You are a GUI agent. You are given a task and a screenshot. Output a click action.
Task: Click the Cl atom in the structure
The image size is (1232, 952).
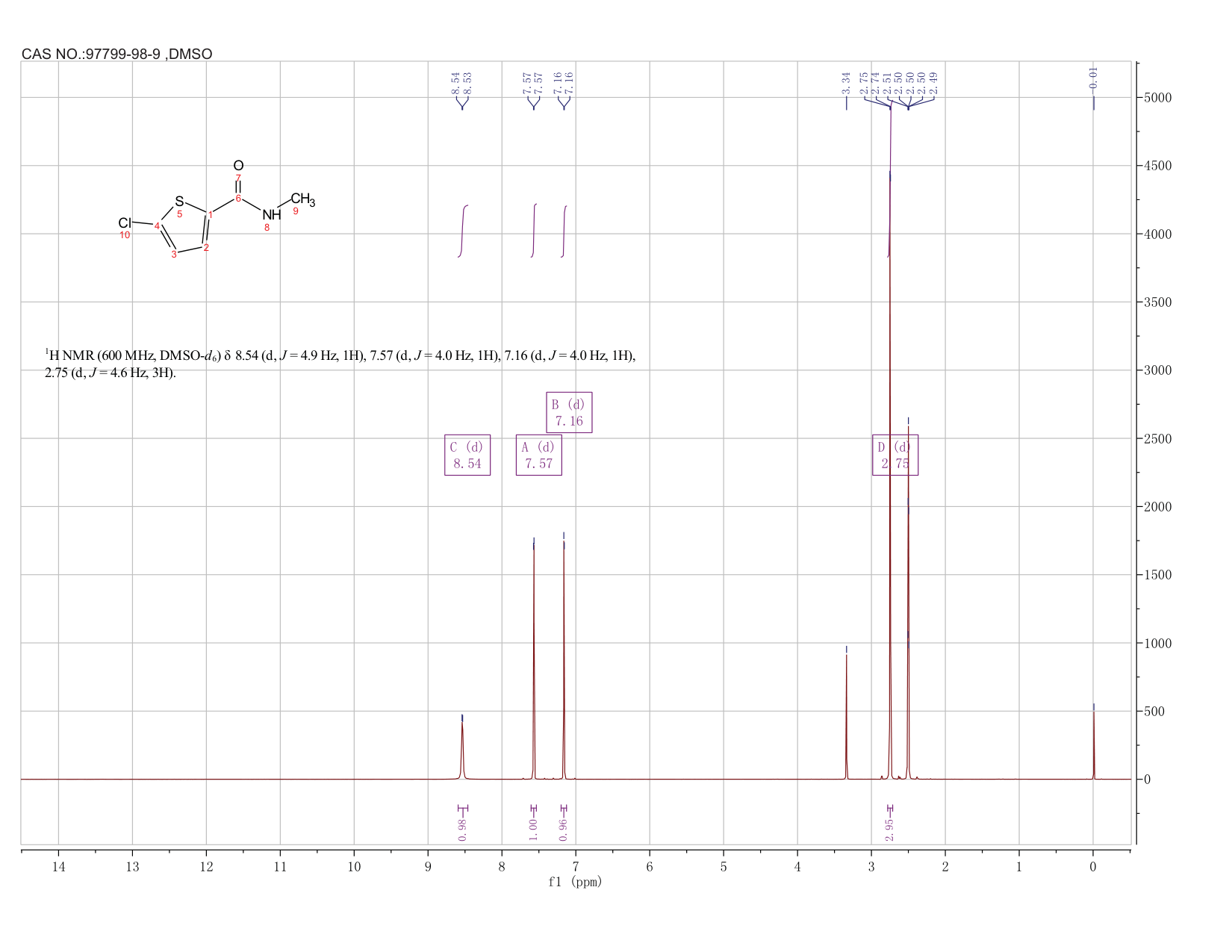point(125,223)
